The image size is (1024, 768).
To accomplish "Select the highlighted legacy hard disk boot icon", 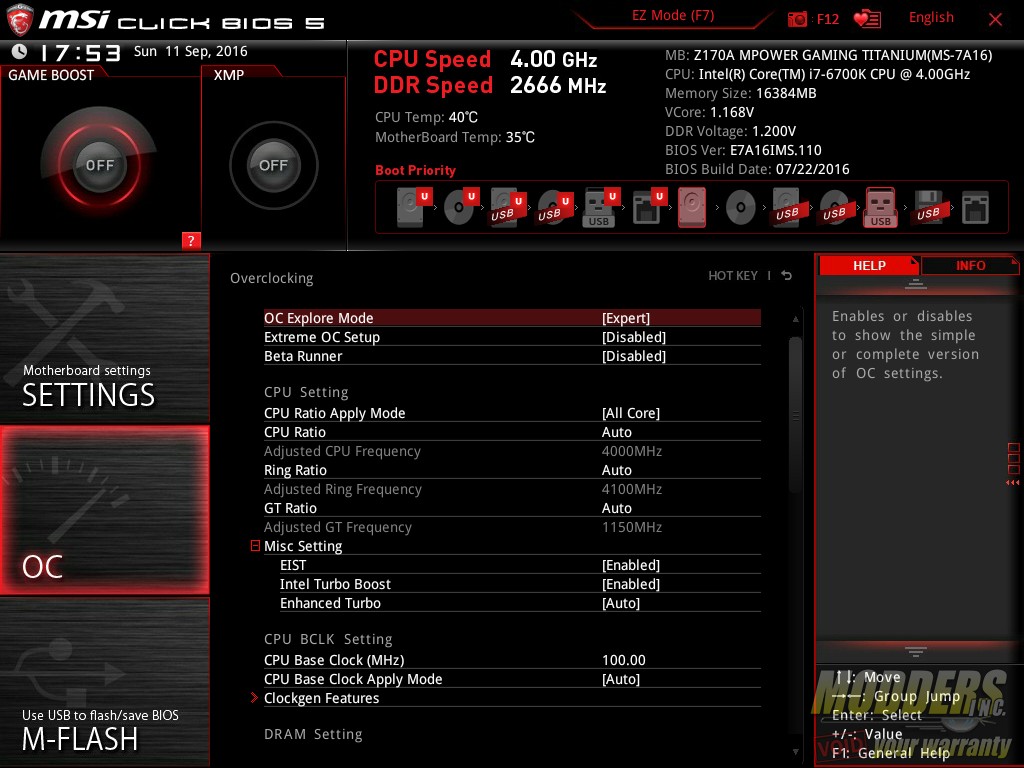I will [692, 207].
